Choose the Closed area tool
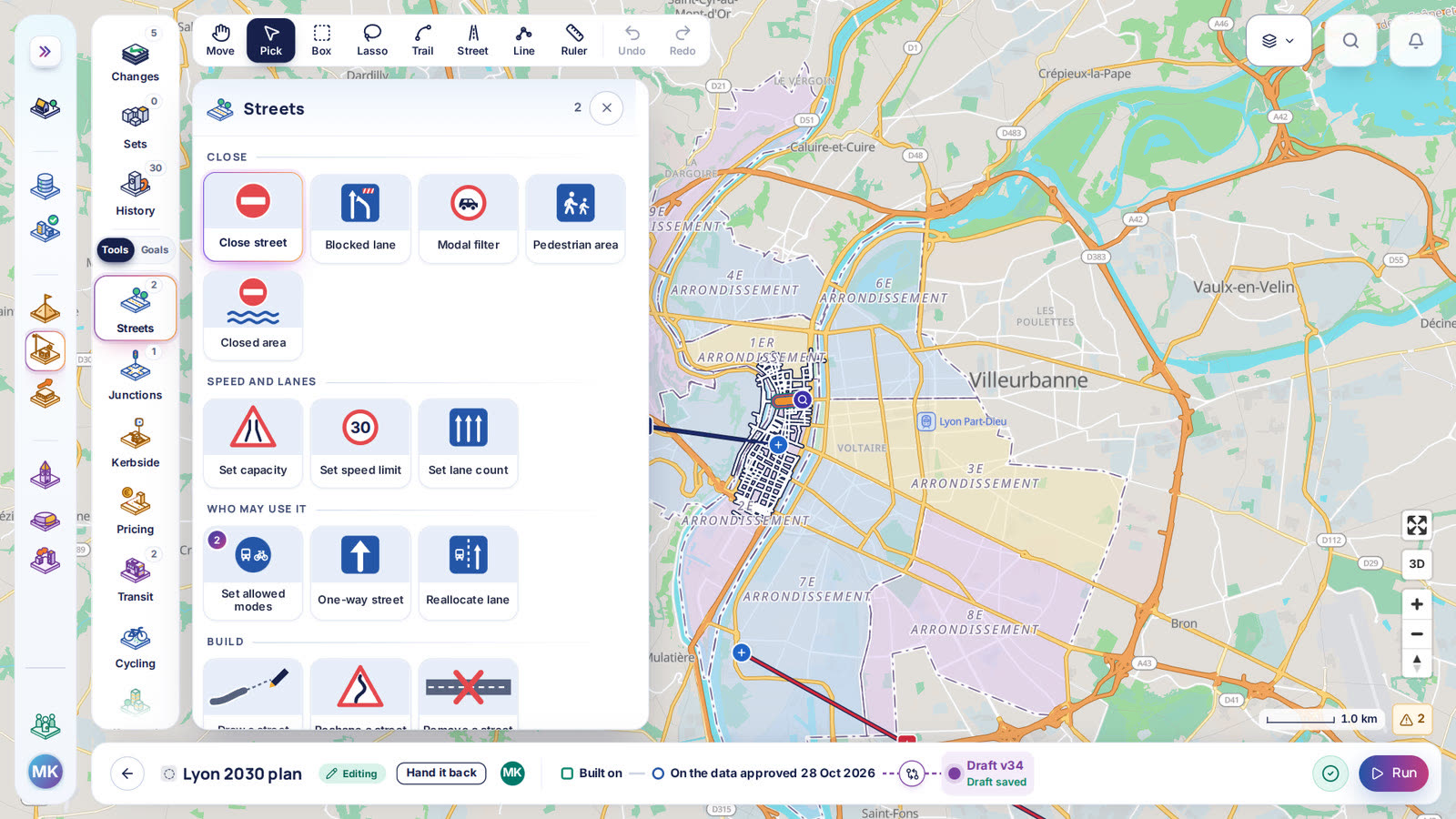1456x819 pixels. (253, 315)
